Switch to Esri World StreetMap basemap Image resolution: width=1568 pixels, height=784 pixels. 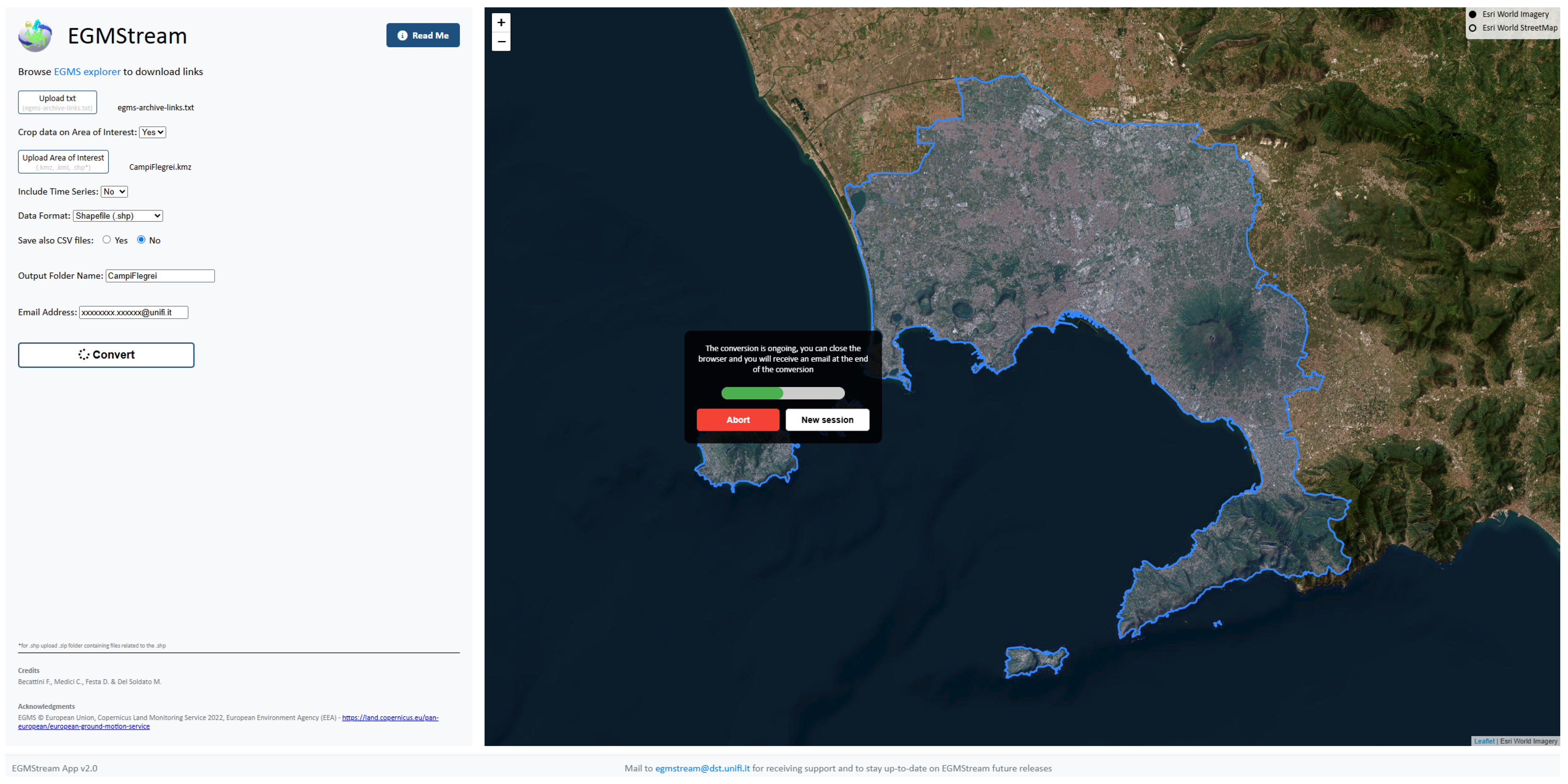tap(1472, 28)
